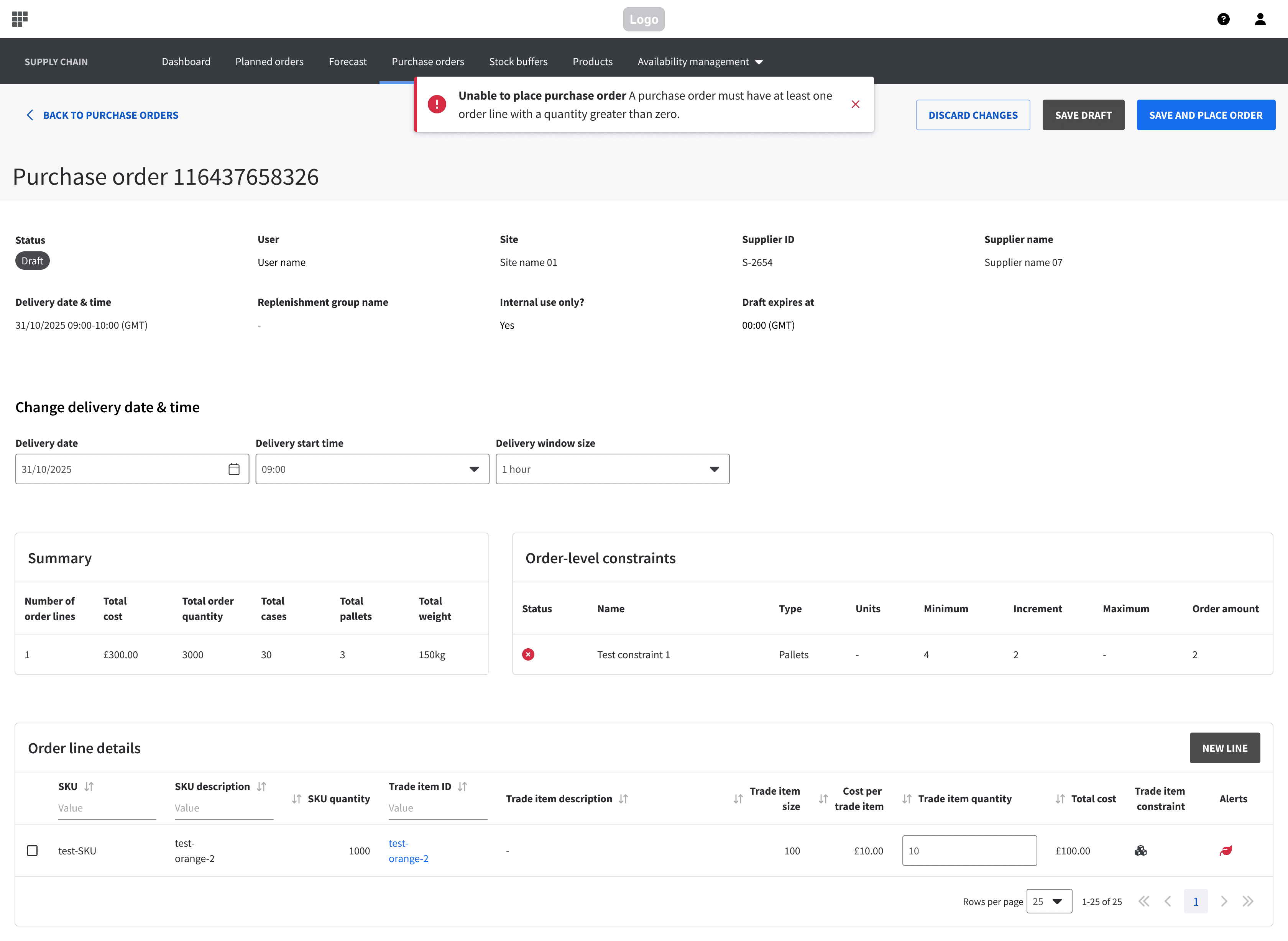Open Rows per page dropdown
This screenshot has height=941, width=1288.
click(1049, 901)
